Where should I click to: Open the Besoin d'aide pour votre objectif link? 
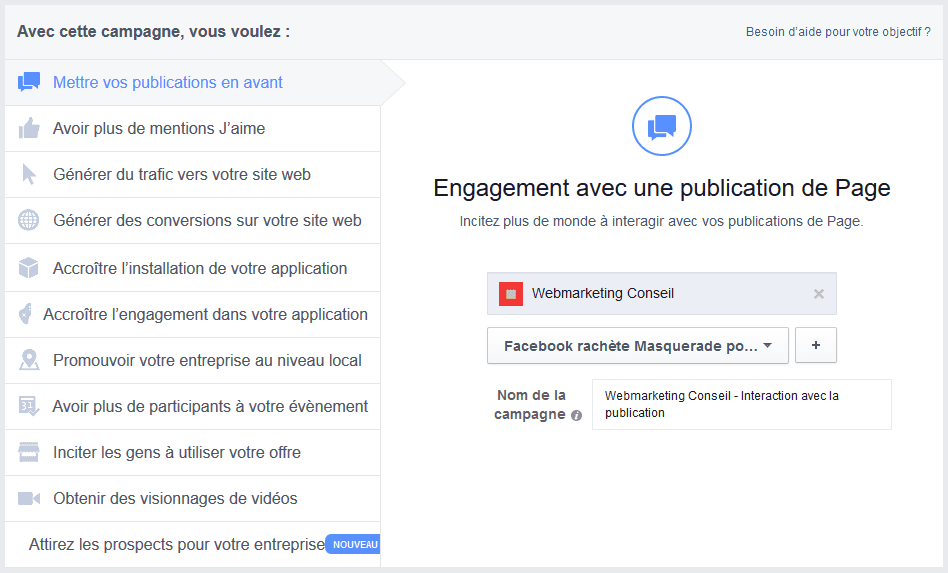click(x=838, y=32)
